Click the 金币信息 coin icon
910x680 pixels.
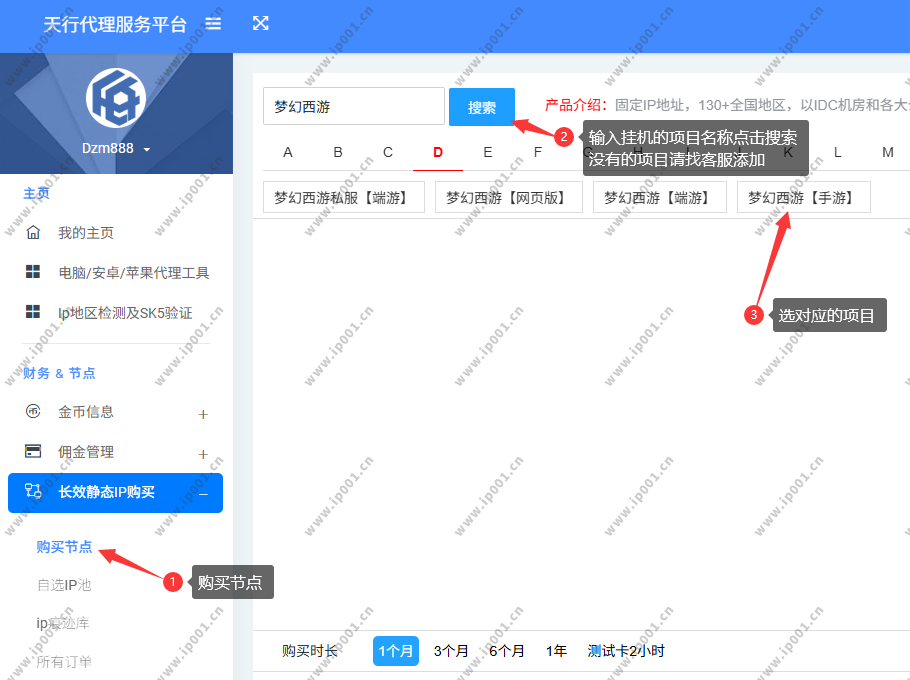click(33, 411)
